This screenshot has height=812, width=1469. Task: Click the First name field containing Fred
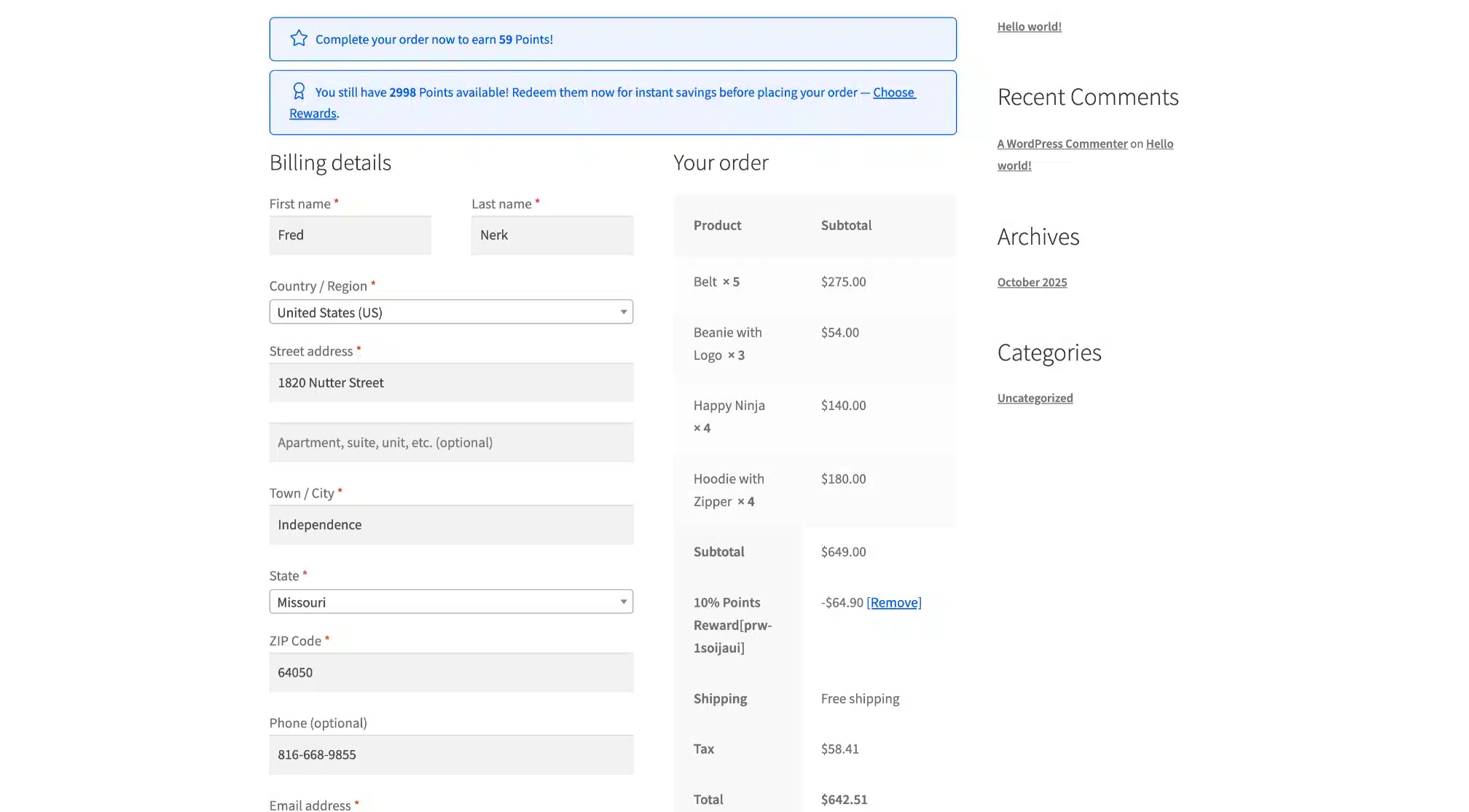point(350,235)
